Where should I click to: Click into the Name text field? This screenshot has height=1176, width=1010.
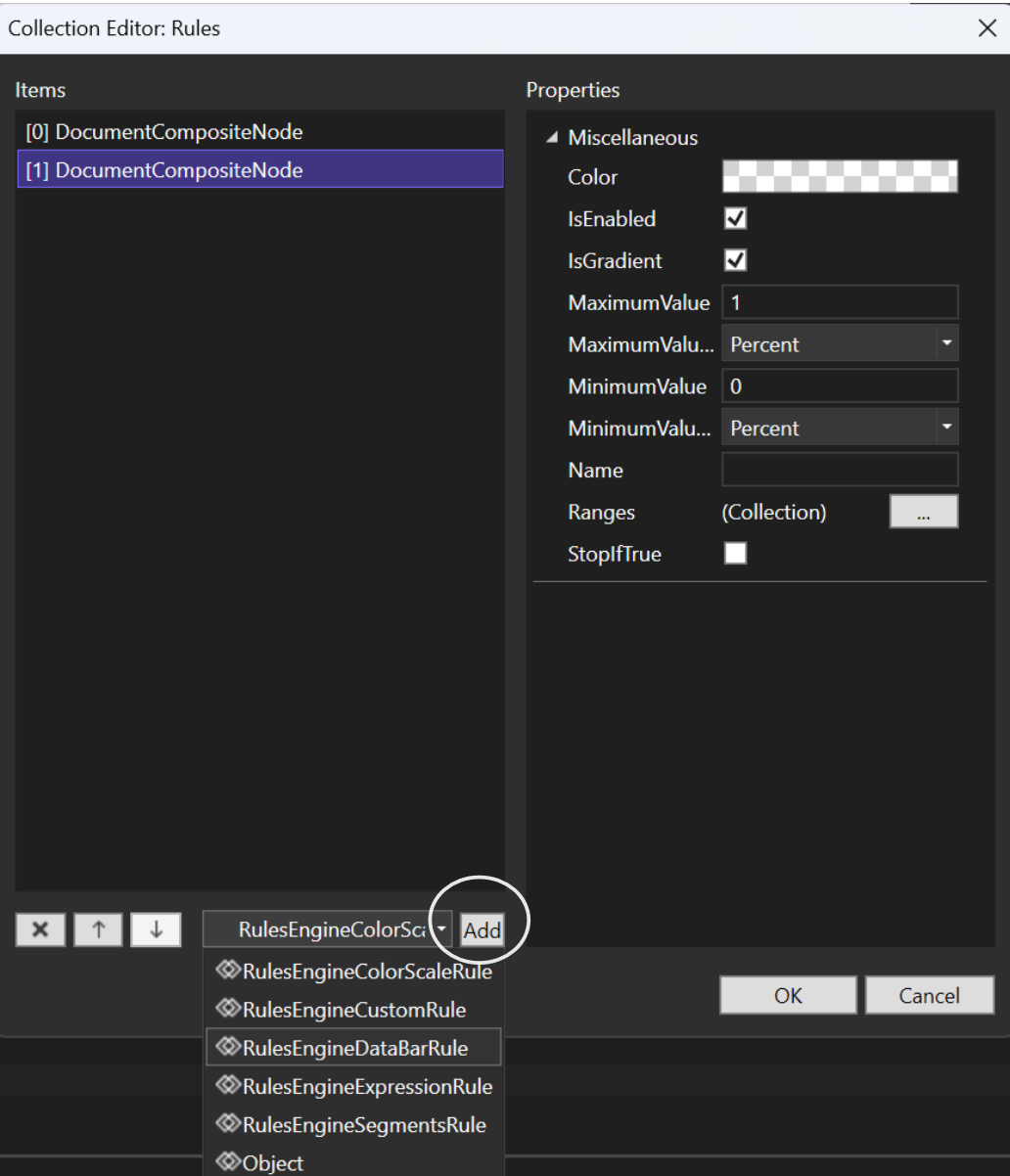(x=840, y=471)
